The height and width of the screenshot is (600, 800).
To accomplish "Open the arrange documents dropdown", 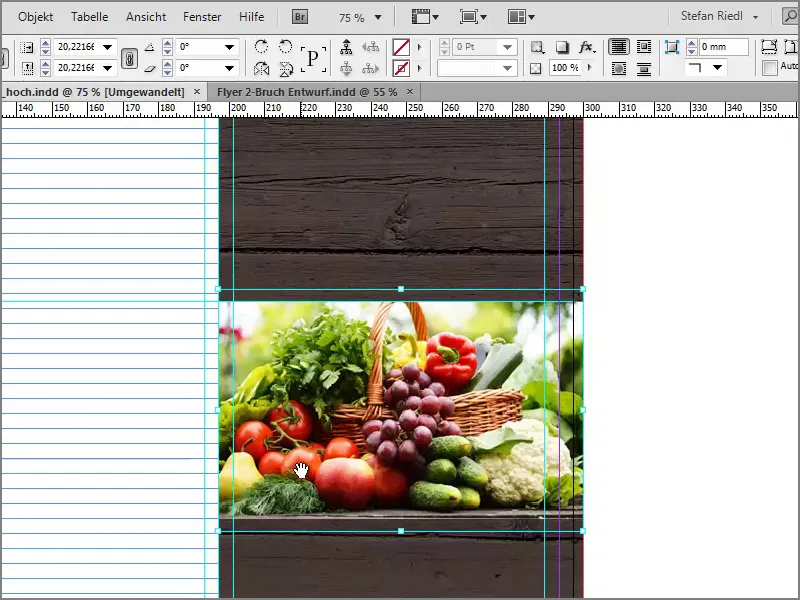I will [x=521, y=17].
